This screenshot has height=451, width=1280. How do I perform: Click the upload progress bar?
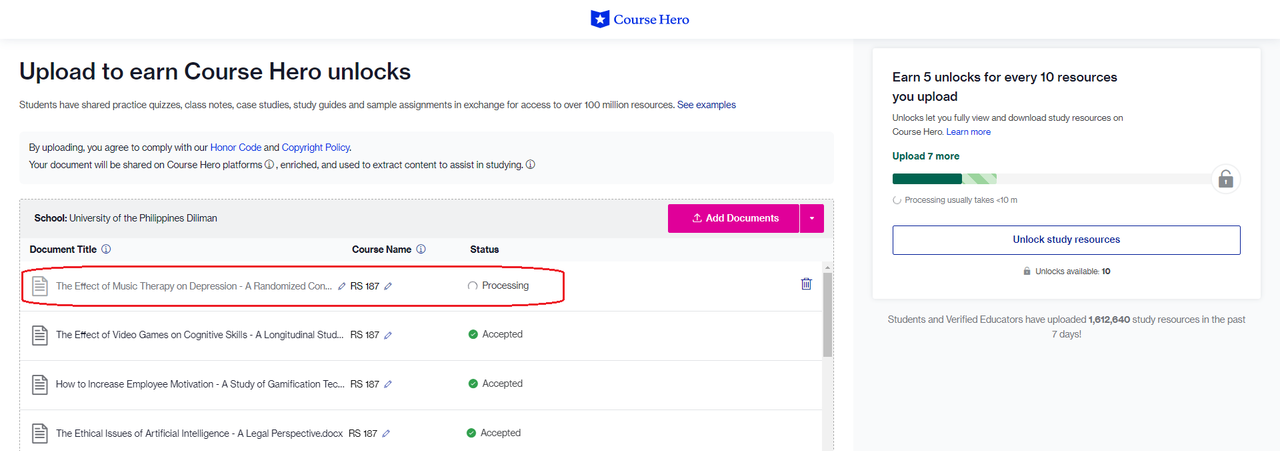[x=1052, y=179]
